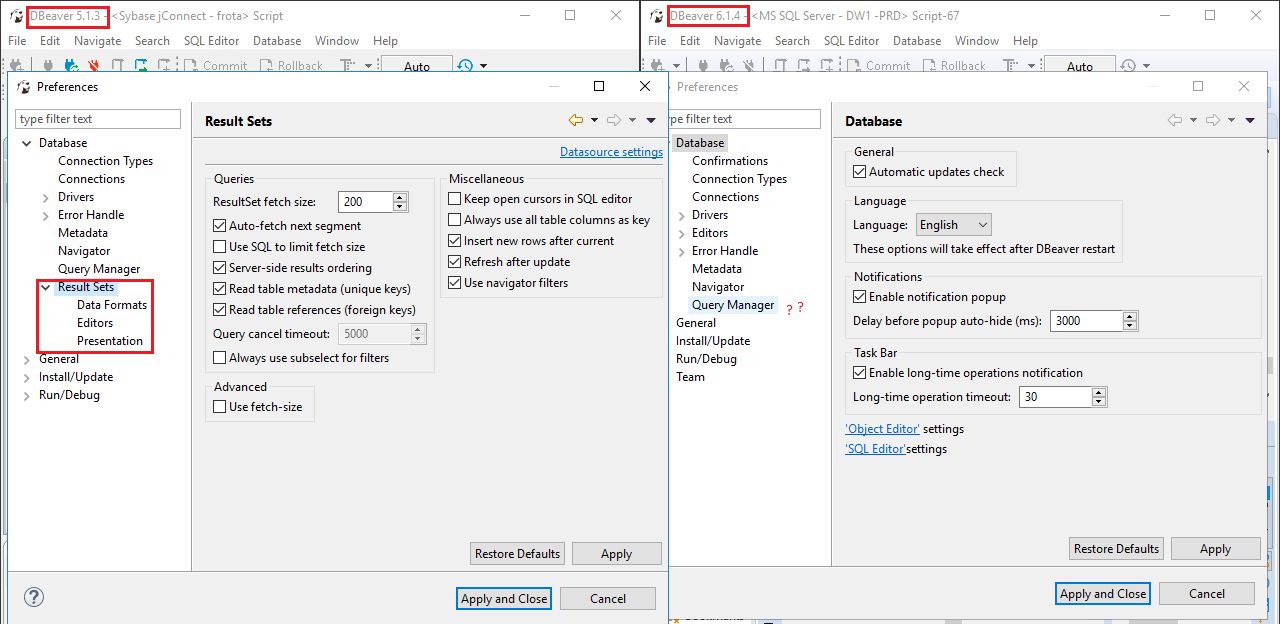The image size is (1280, 624).
Task: Collapse Result Sets tree node in left Preferences
Action: (x=46, y=287)
